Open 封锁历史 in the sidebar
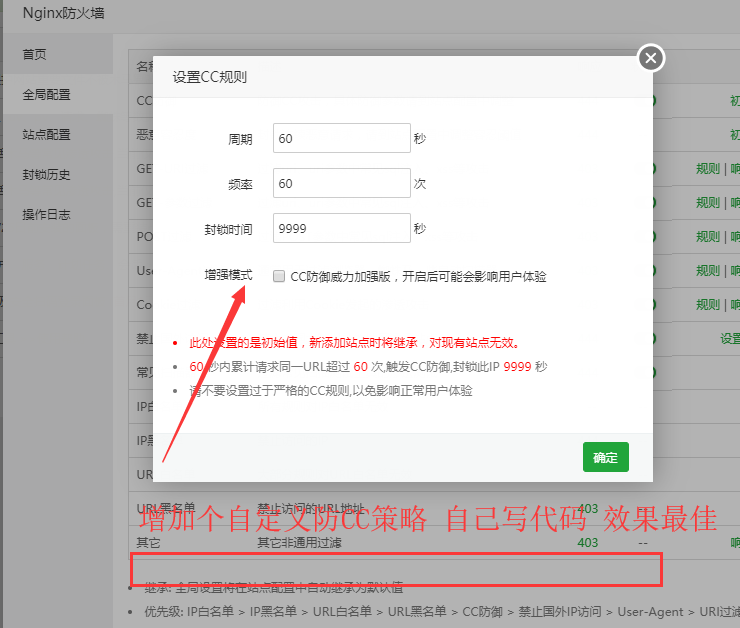Image resolution: width=740 pixels, height=628 pixels. [x=46, y=175]
